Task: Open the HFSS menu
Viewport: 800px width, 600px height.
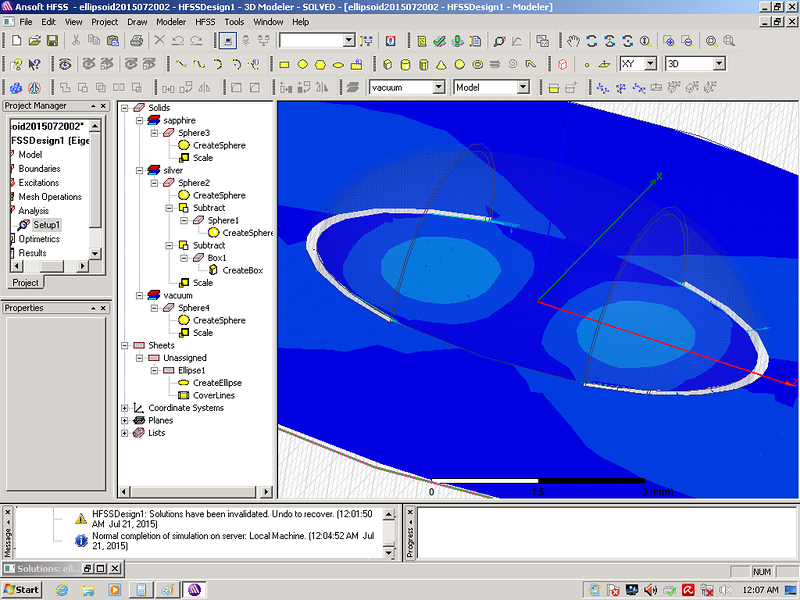Action: 204,21
